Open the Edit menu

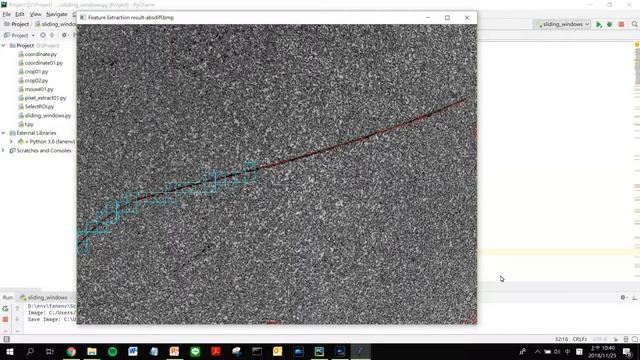[x=20, y=14]
